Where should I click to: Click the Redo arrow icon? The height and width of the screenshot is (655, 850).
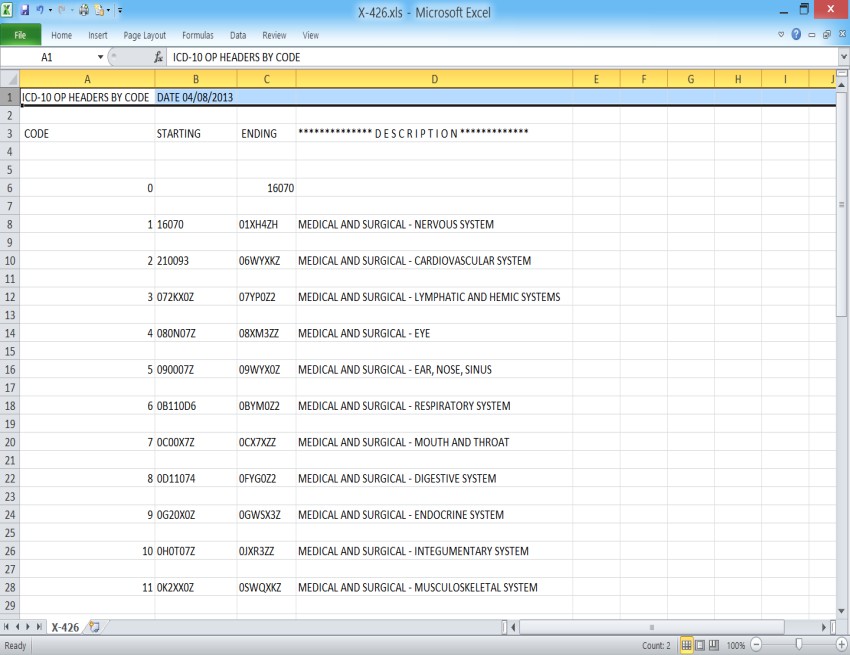coord(62,10)
